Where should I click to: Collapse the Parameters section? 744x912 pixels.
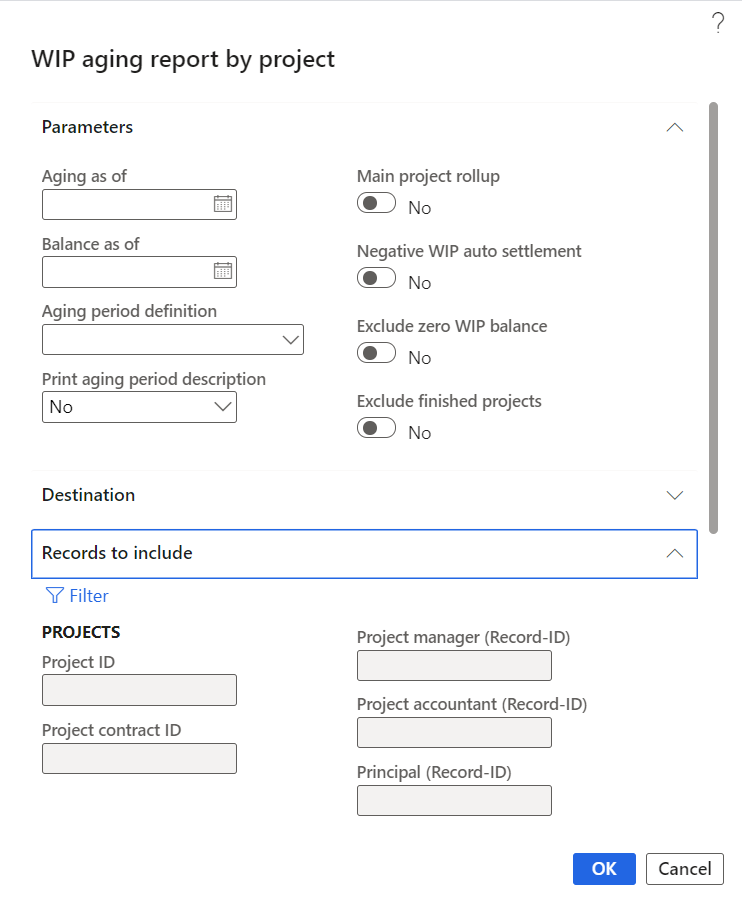pyautogui.click(x=675, y=128)
